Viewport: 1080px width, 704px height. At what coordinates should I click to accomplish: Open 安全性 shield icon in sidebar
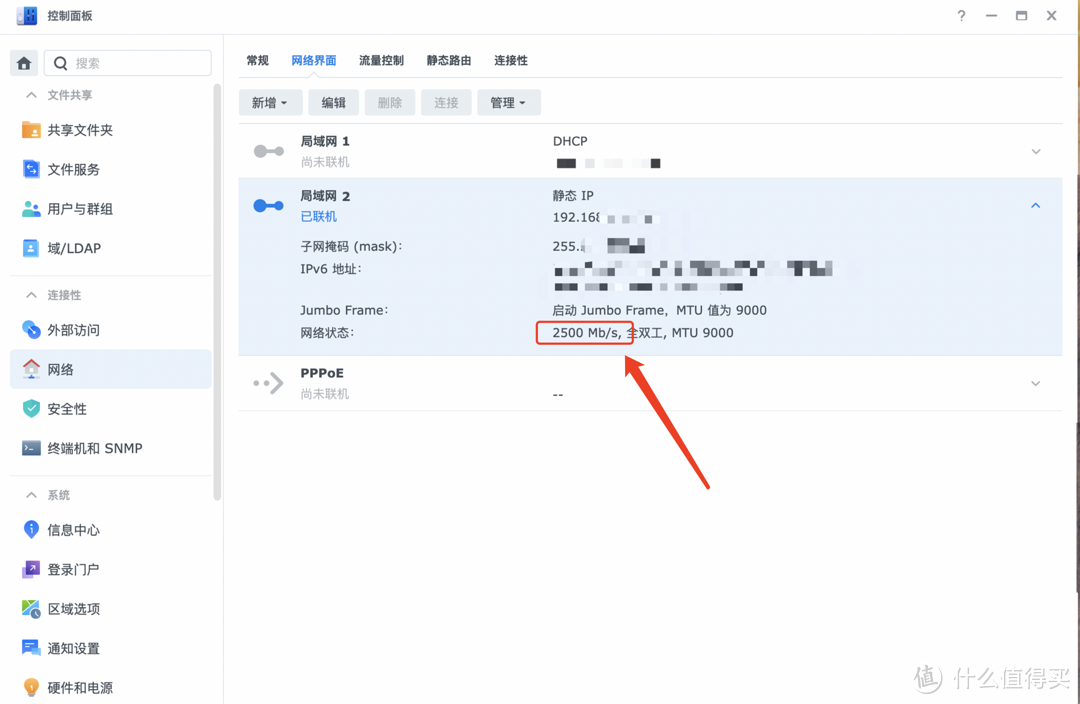(31, 408)
